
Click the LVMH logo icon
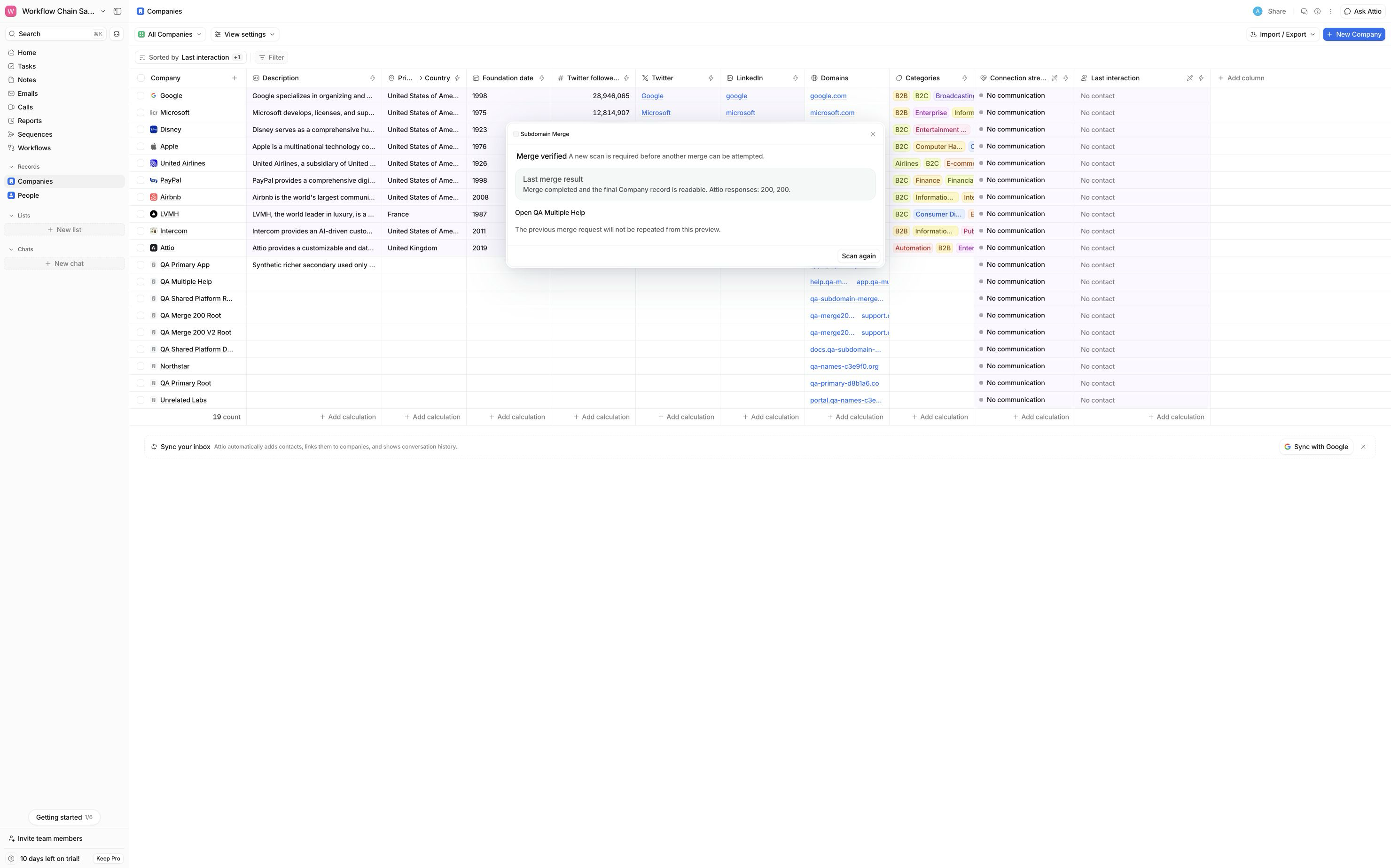(153, 214)
